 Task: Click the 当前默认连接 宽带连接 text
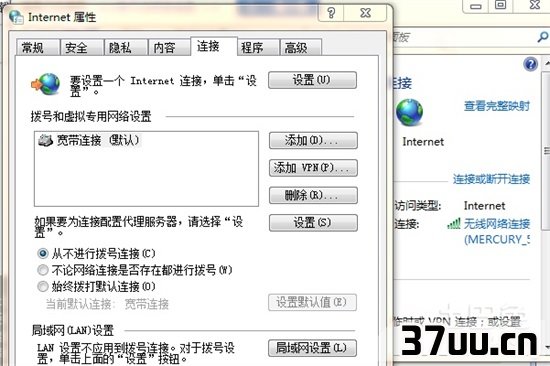coord(107,304)
